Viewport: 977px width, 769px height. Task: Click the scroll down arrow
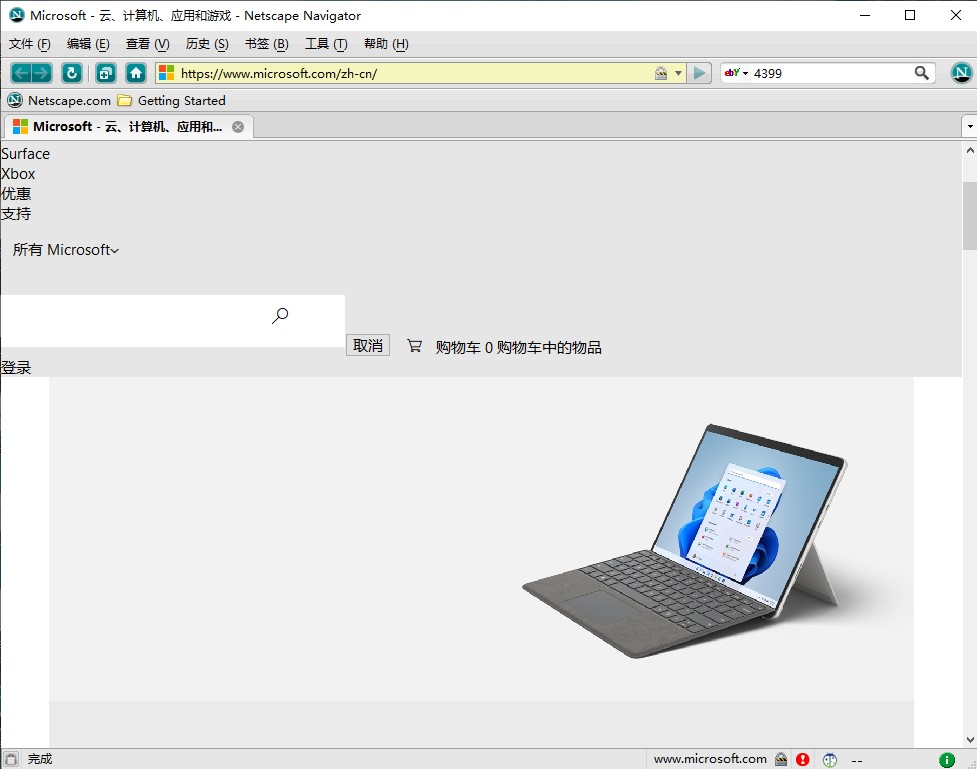(970, 740)
